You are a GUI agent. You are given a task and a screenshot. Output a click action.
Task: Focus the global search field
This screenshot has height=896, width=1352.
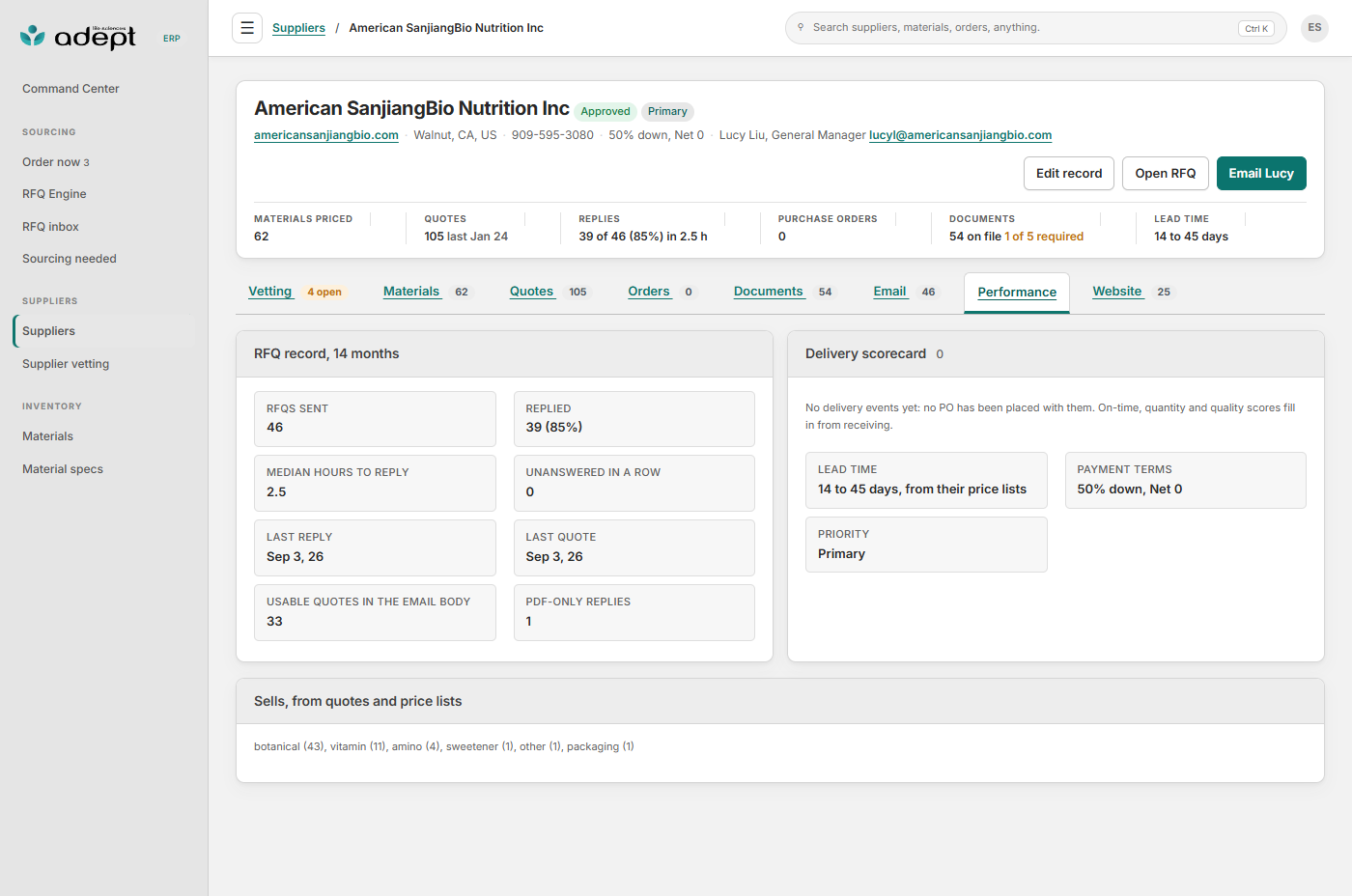click(1035, 28)
